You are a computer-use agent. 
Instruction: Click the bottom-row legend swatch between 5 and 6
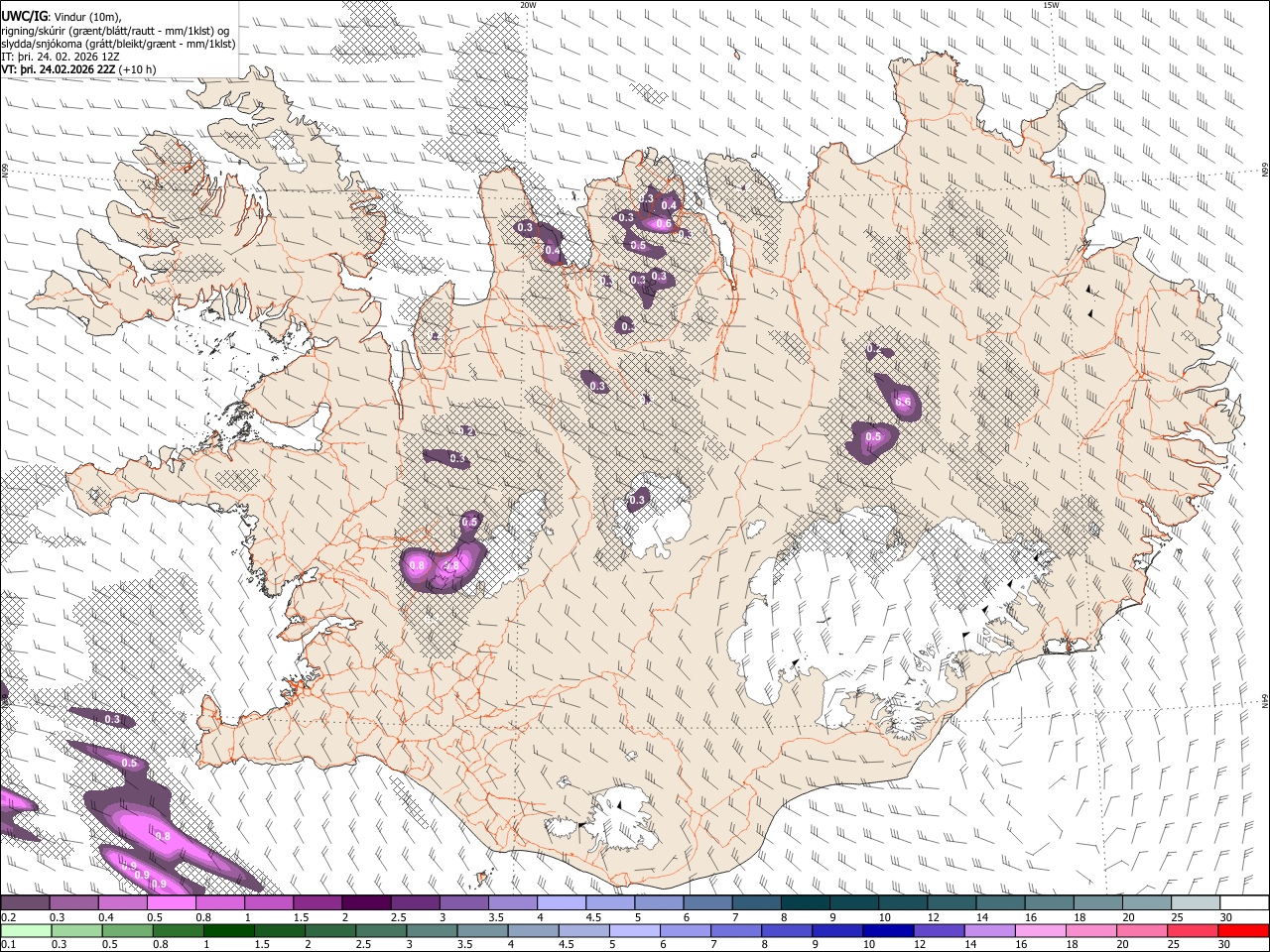(634, 930)
